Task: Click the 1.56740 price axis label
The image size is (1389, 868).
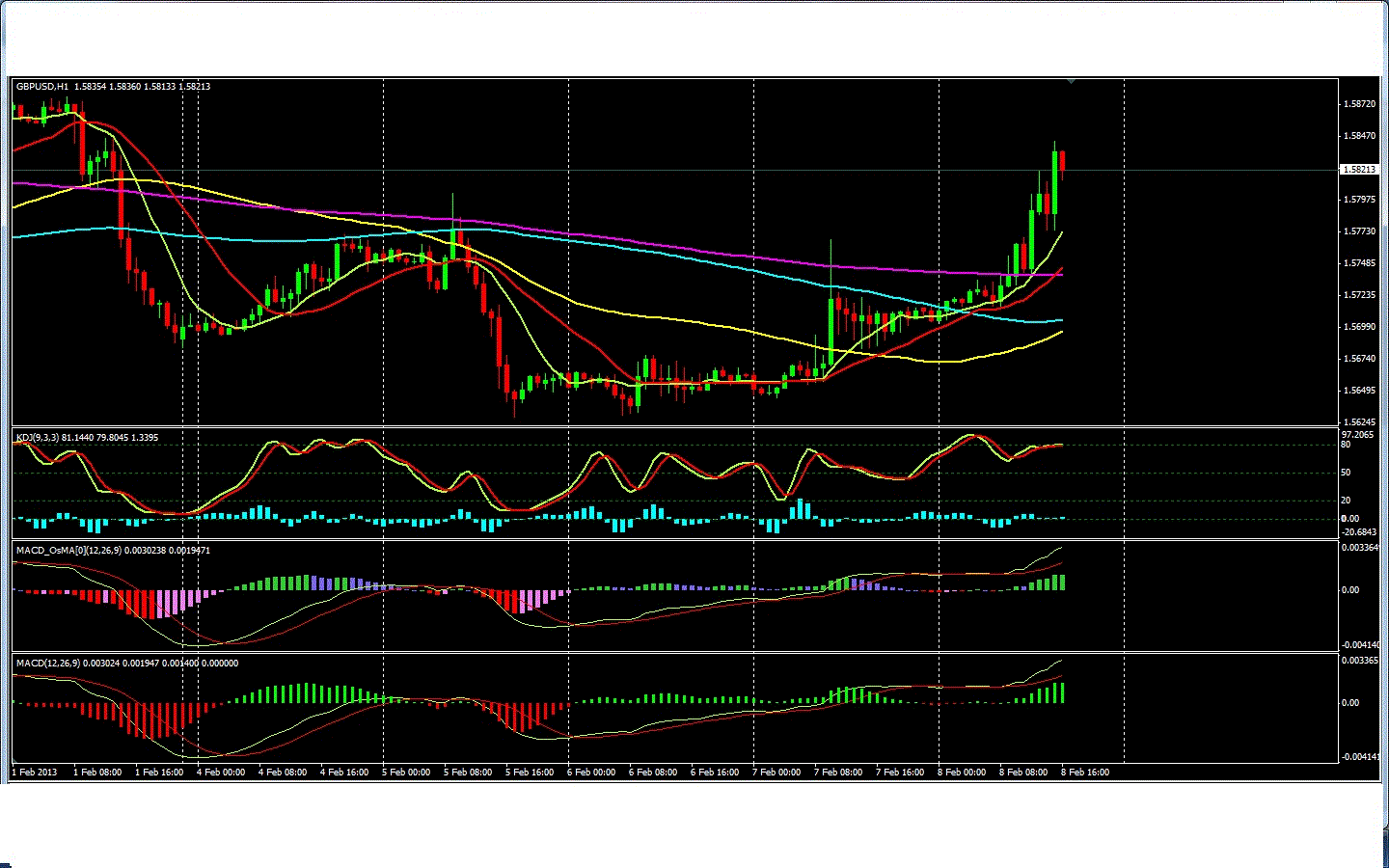Action: point(1359,359)
